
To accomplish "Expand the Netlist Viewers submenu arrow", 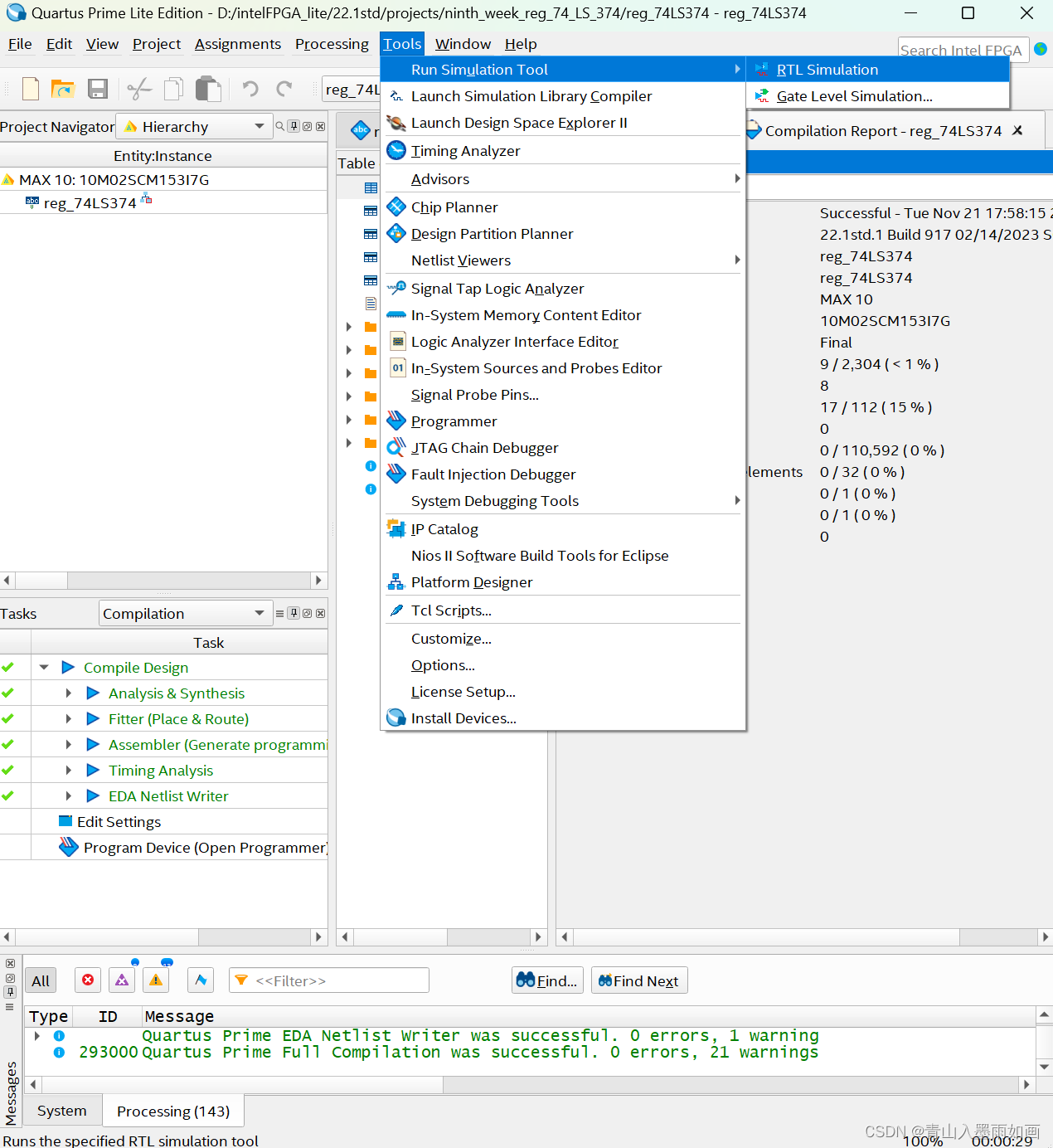I will (x=736, y=260).
